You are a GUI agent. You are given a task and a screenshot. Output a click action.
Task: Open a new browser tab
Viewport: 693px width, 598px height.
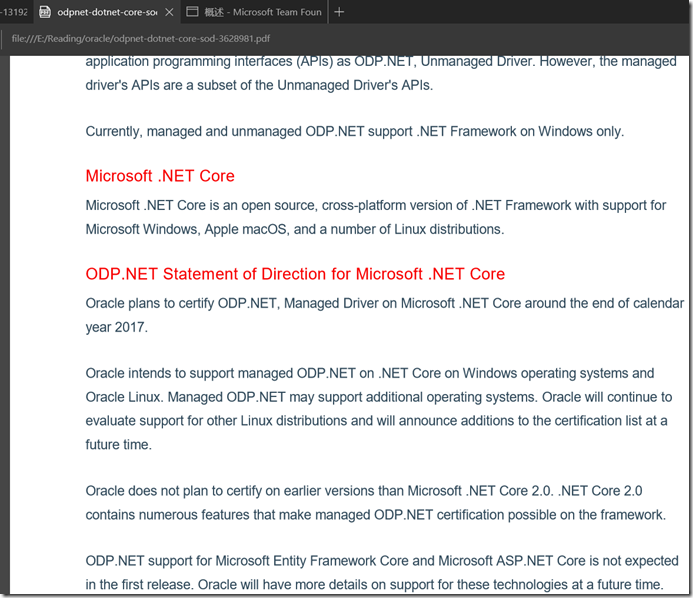click(339, 12)
